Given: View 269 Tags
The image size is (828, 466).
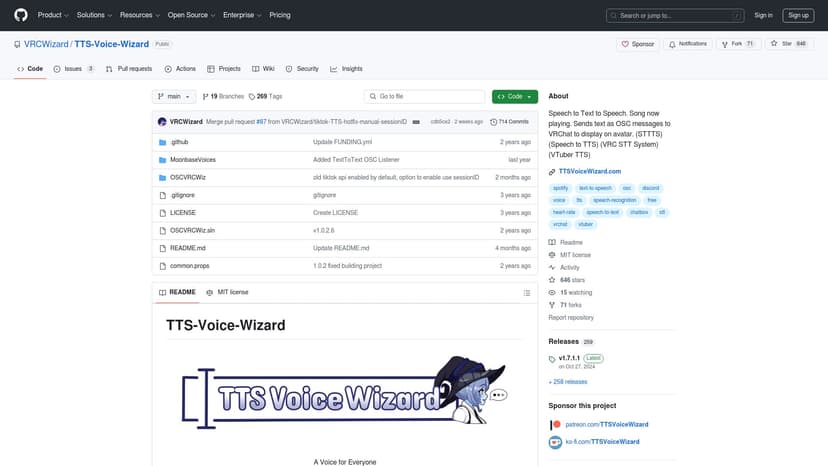Looking at the screenshot, I should pyautogui.click(x=266, y=96).
